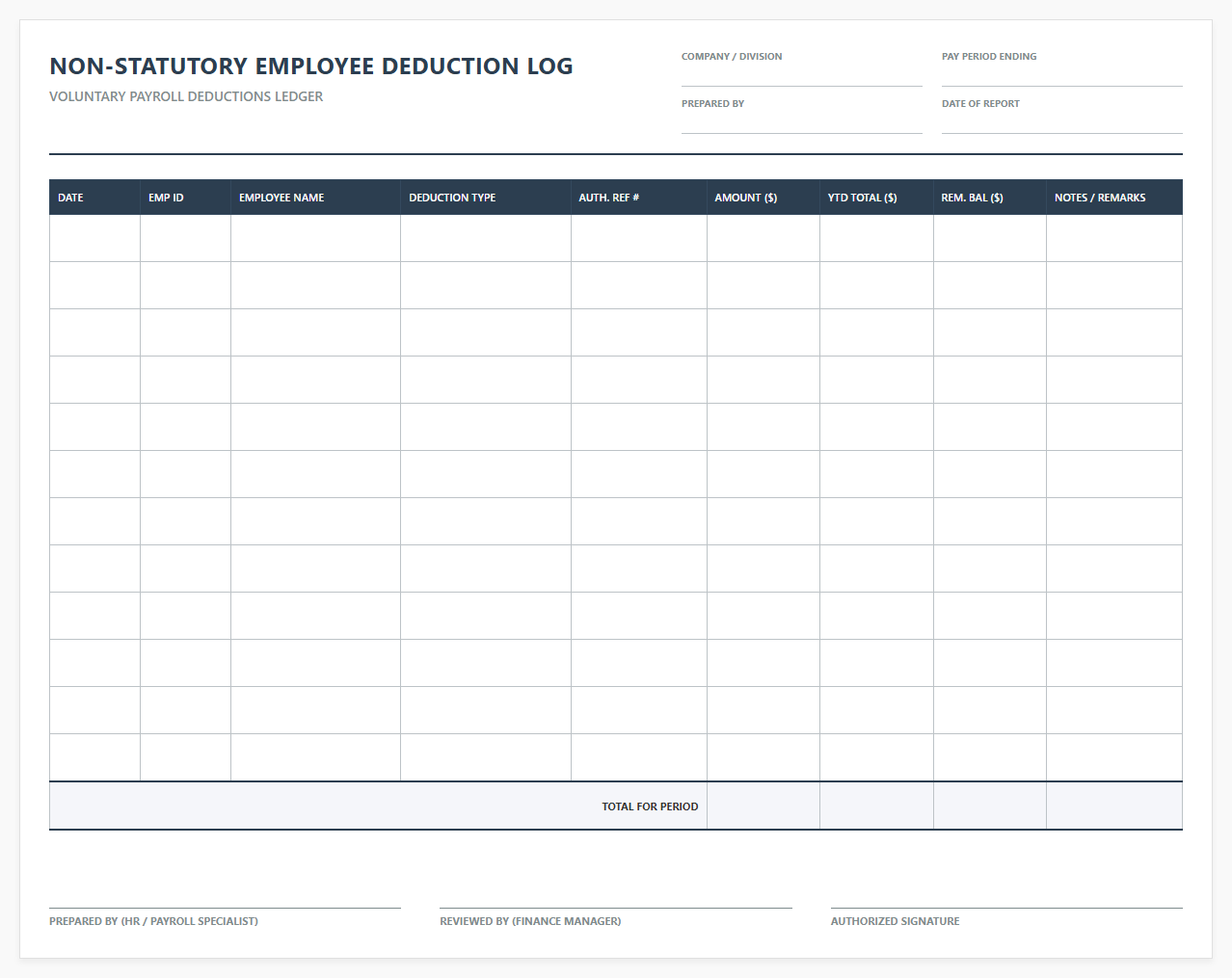Click the 'Date of Report' label

point(980,103)
